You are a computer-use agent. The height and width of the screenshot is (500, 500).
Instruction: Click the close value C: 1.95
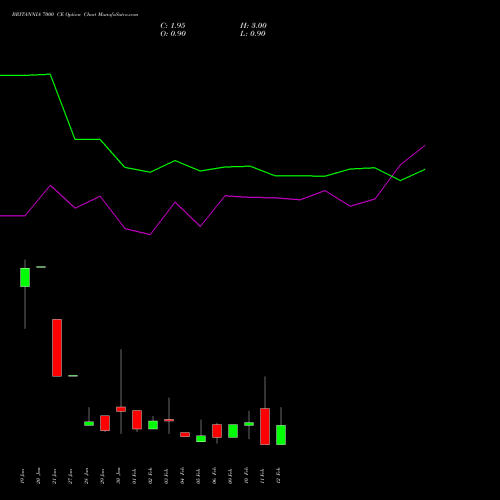click(173, 26)
